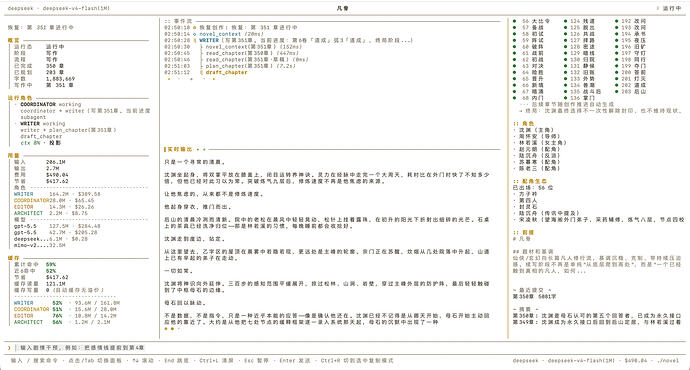Focus the 角色 section header in right panel

pos(524,124)
